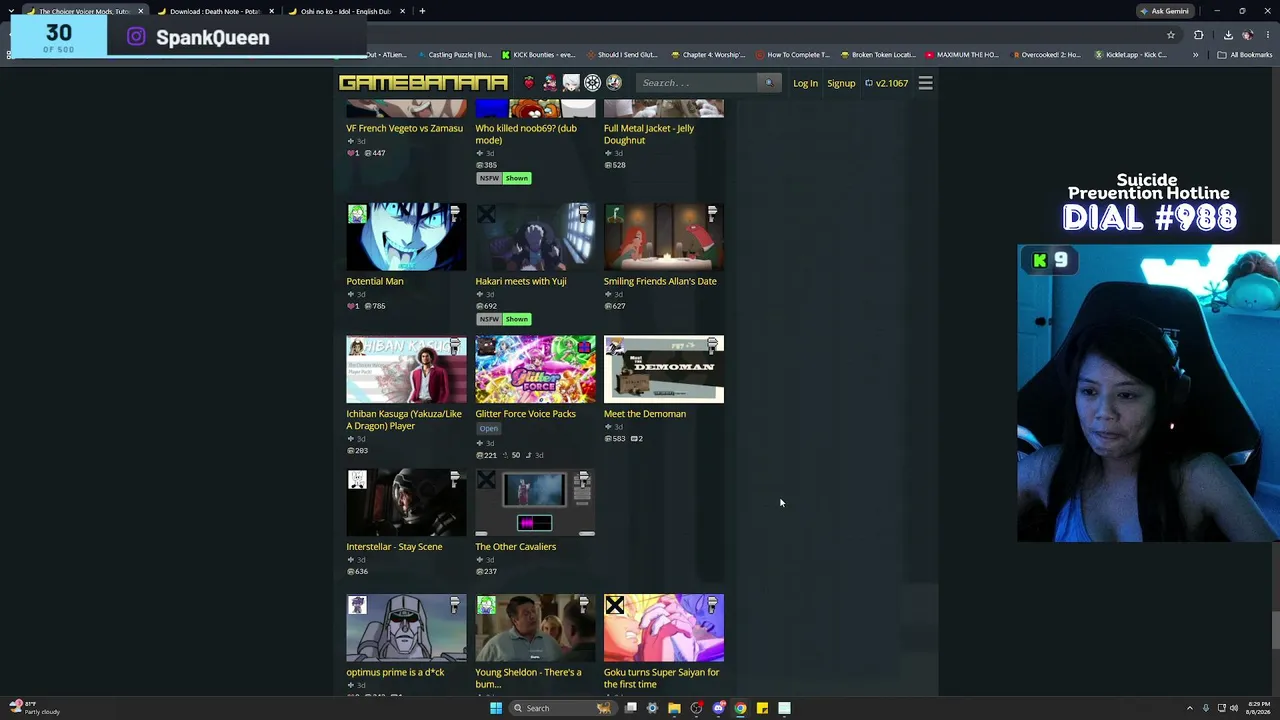Click the microphone icon on Meet the Demoman thumbnail

(712, 346)
